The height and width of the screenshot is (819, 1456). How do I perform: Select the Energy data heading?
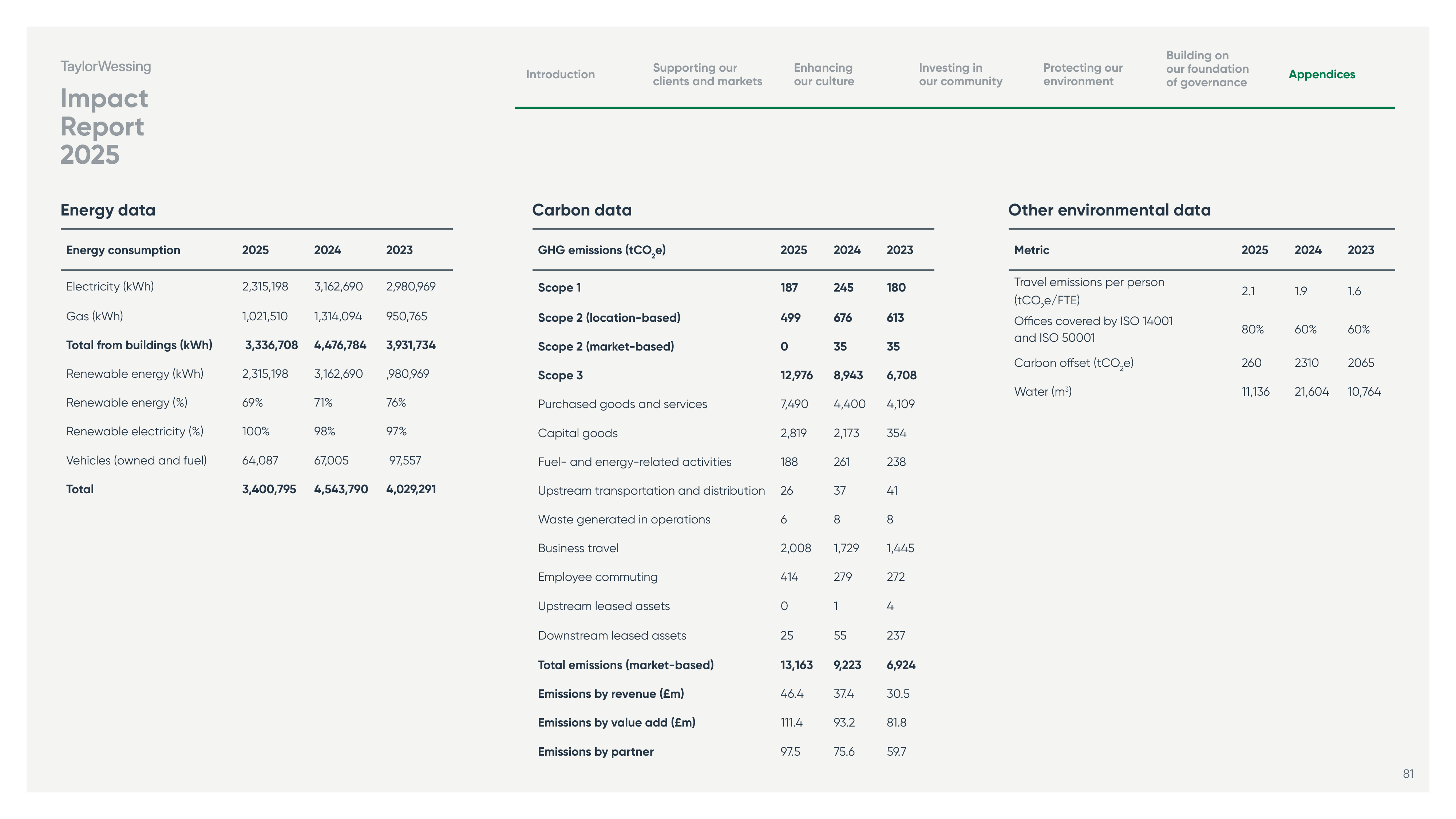108,210
